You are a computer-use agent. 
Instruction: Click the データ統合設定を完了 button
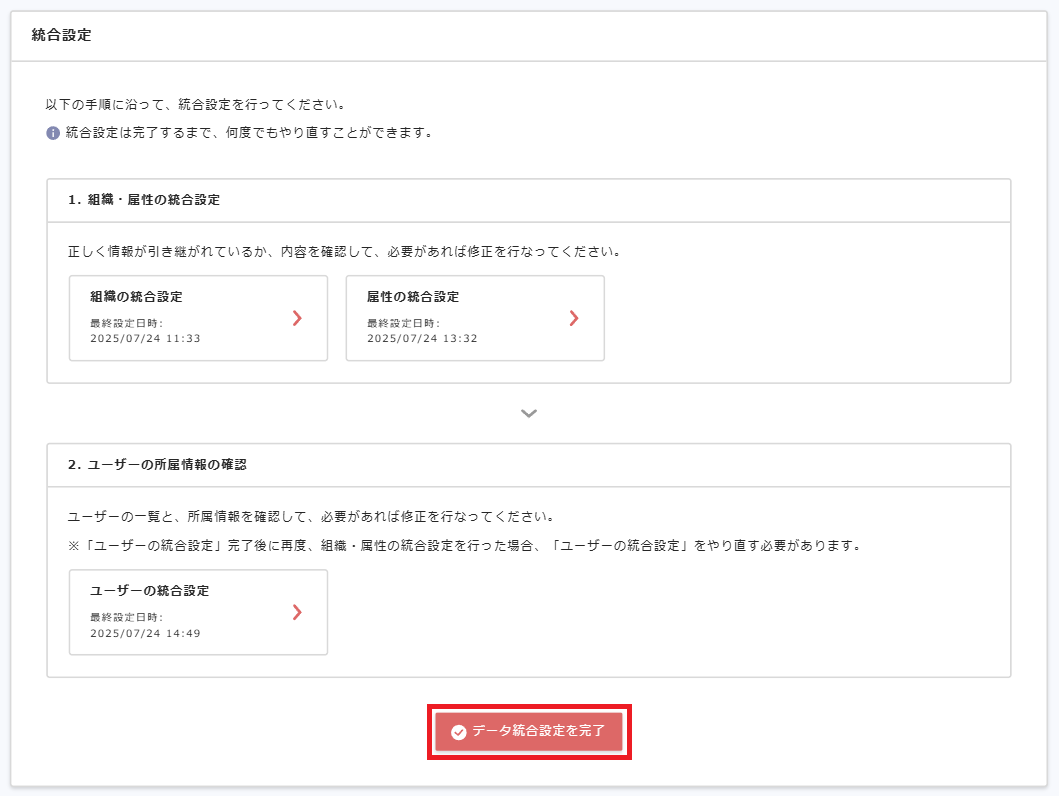coord(529,732)
